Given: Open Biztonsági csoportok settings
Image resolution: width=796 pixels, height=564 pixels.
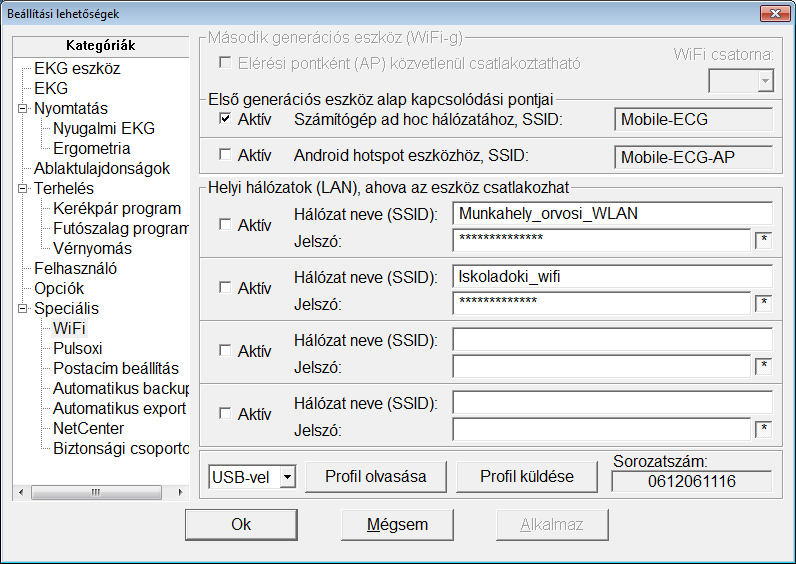Looking at the screenshot, I should (x=120, y=448).
